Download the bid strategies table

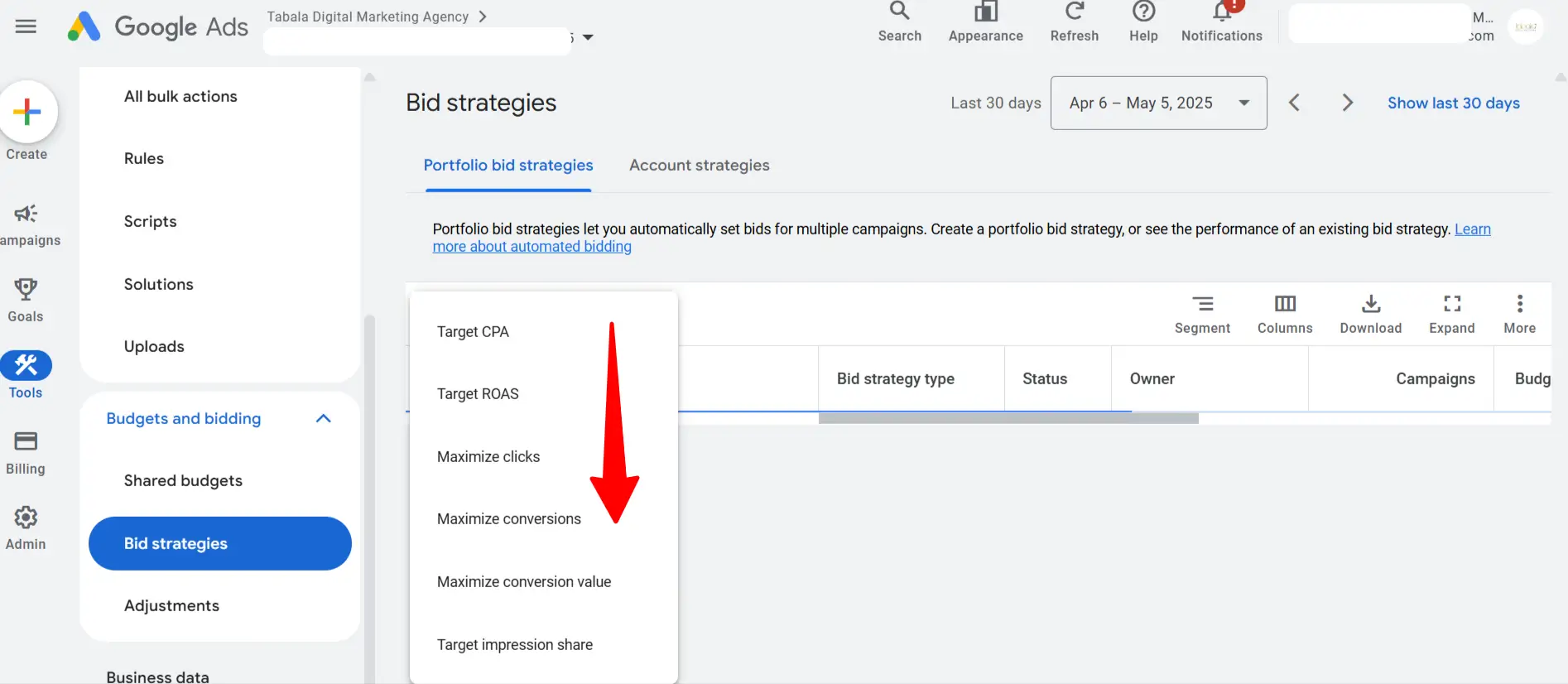click(x=1371, y=315)
